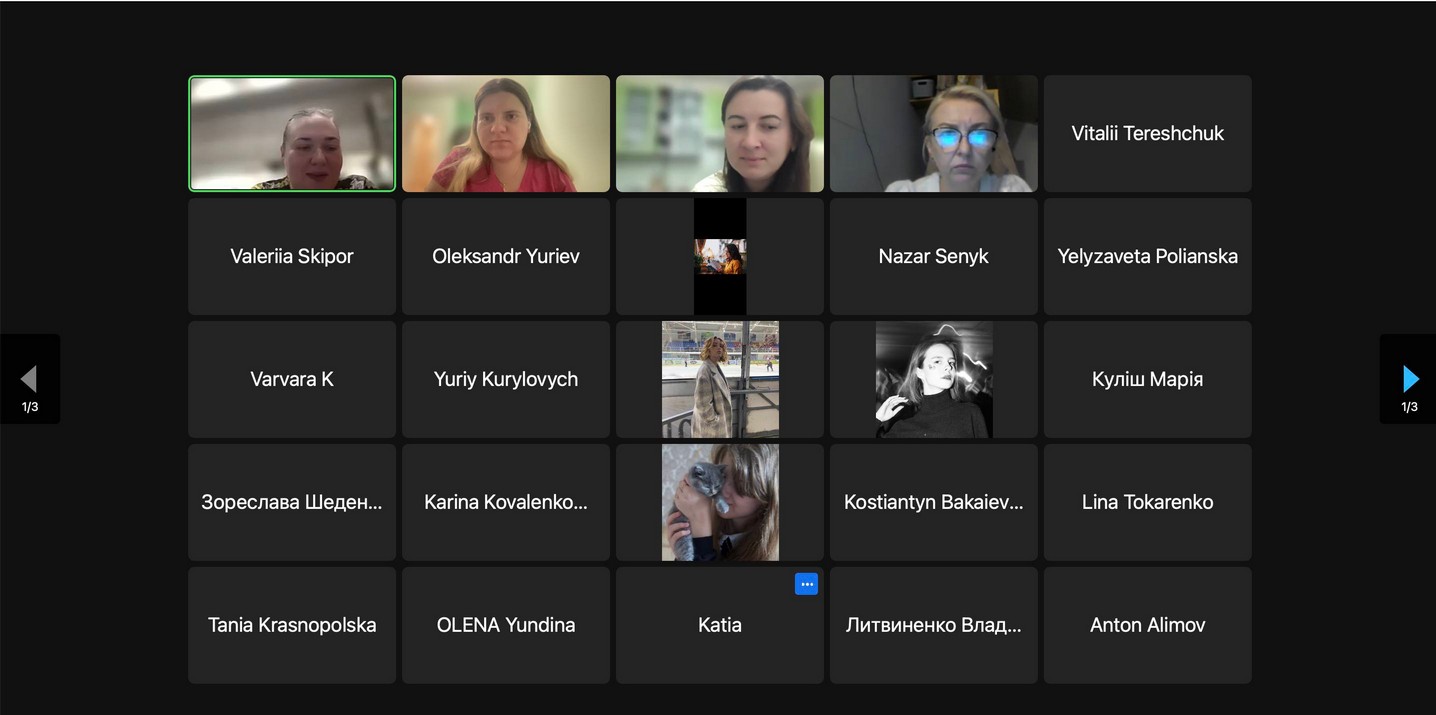Select Vitalii Tereshchuk's participant tile
This screenshot has height=715, width=1436.
1147,133
